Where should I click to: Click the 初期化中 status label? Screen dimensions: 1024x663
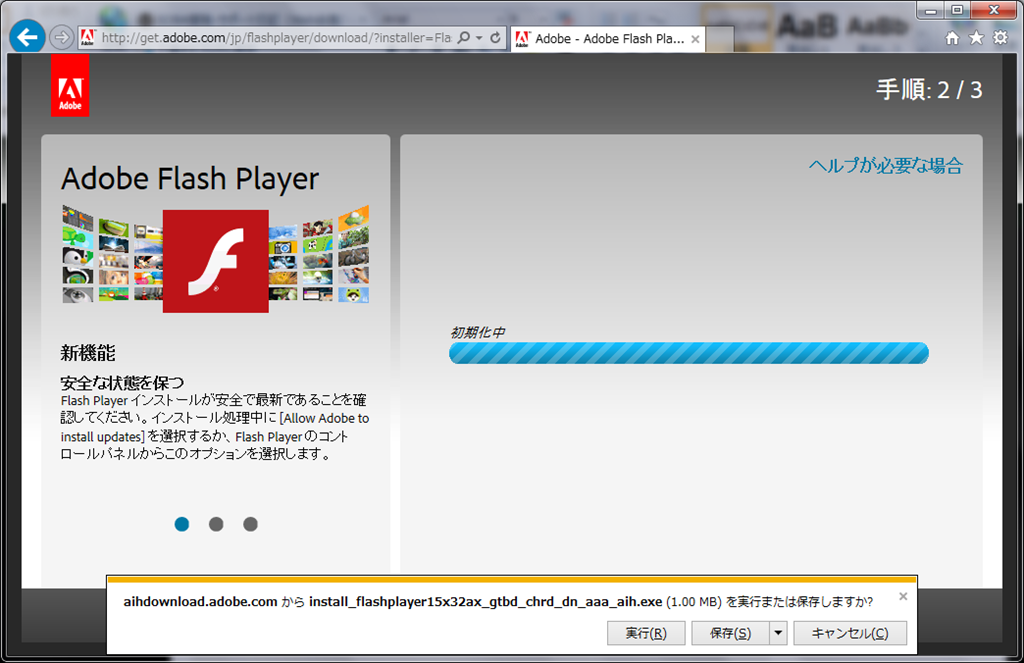pos(477,332)
